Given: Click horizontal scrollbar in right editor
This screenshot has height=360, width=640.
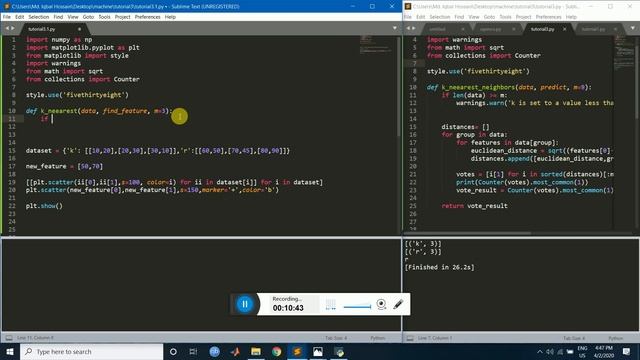Looking at the screenshot, I should pos(467,233).
